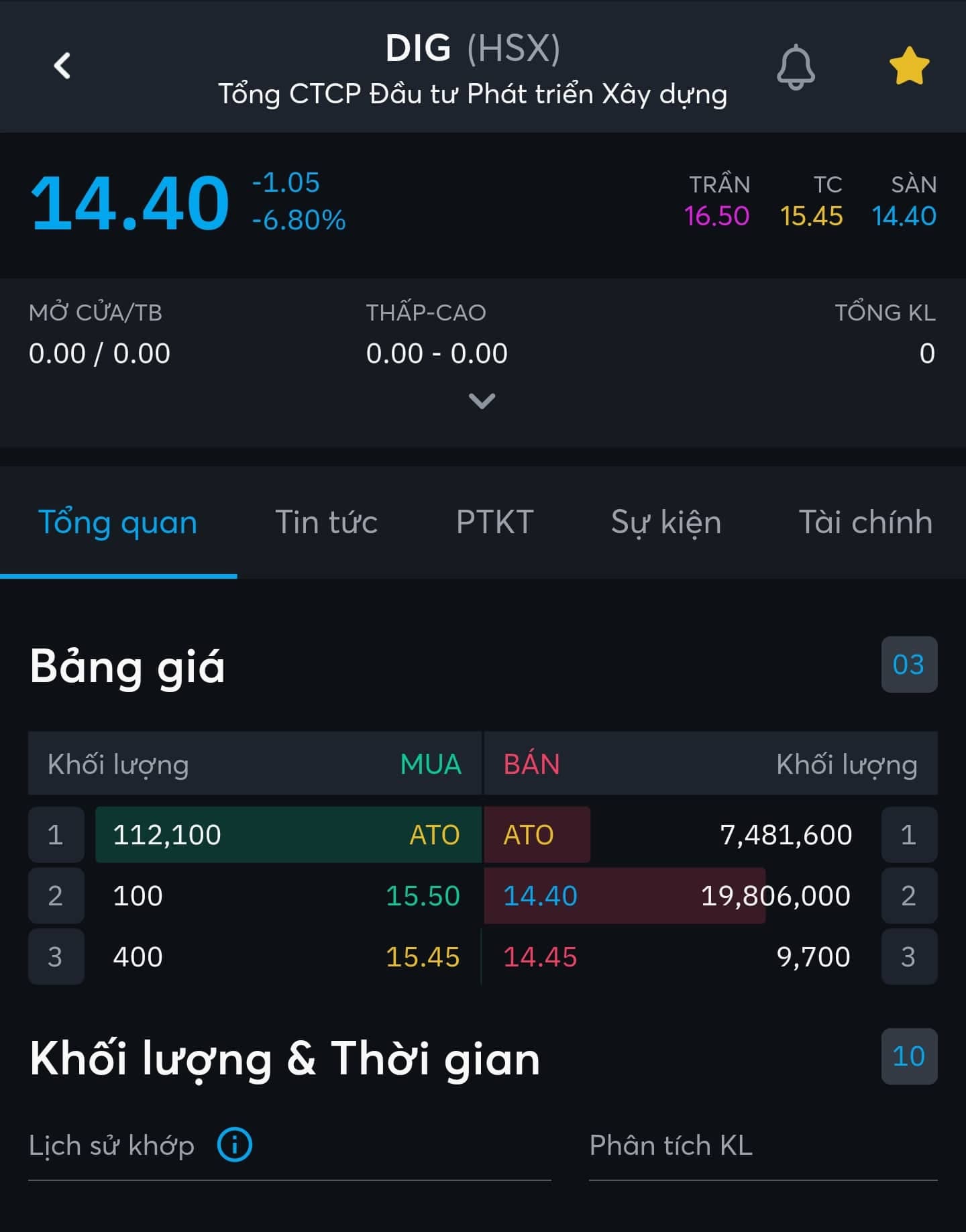Select buy price 15.50

pos(423,895)
